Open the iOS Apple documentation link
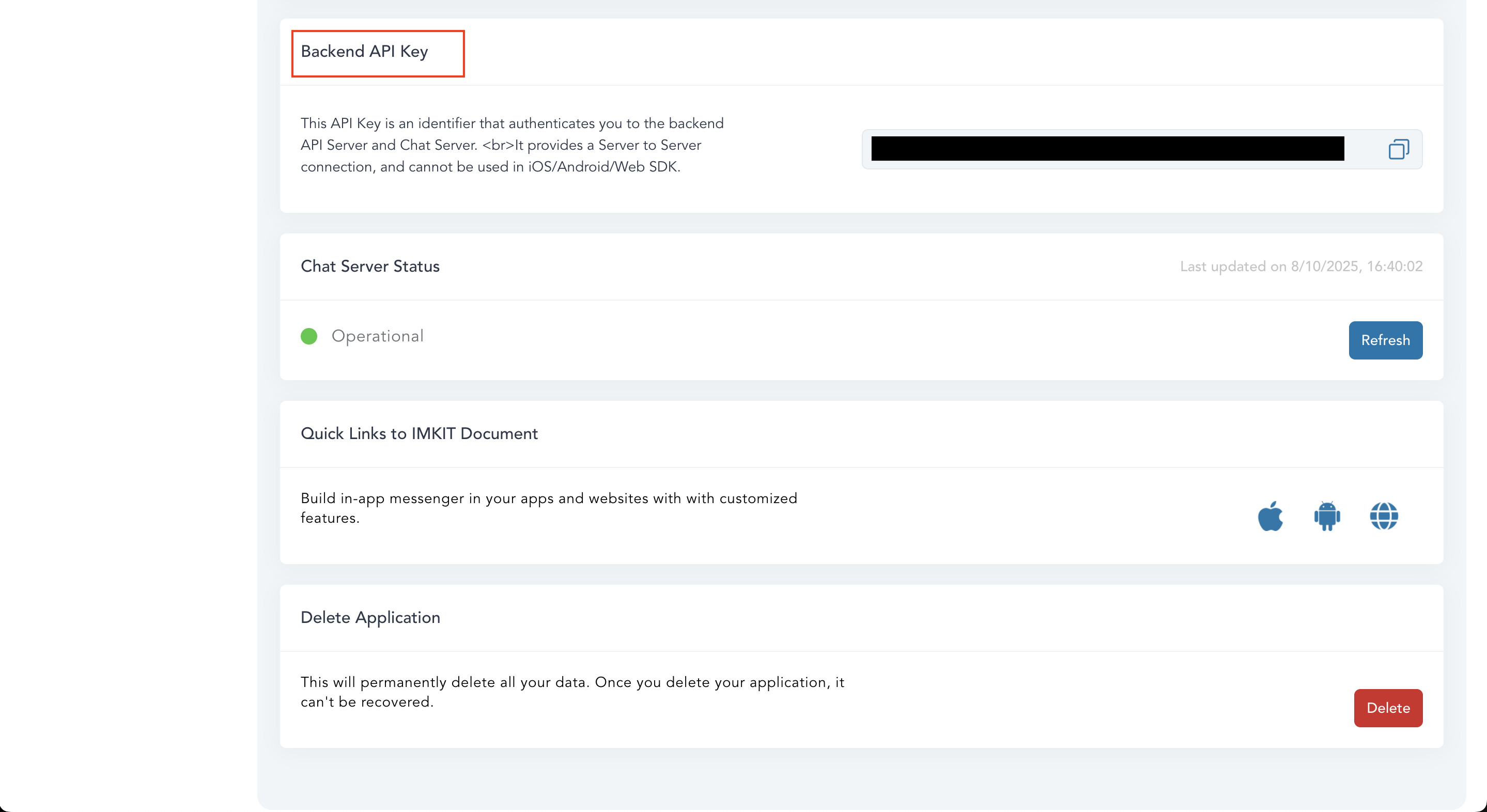 1270,516
